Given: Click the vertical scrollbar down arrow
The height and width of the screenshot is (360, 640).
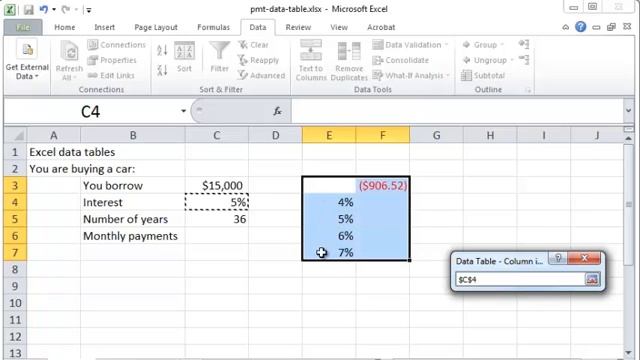Looking at the screenshot, I should [x=628, y=353].
